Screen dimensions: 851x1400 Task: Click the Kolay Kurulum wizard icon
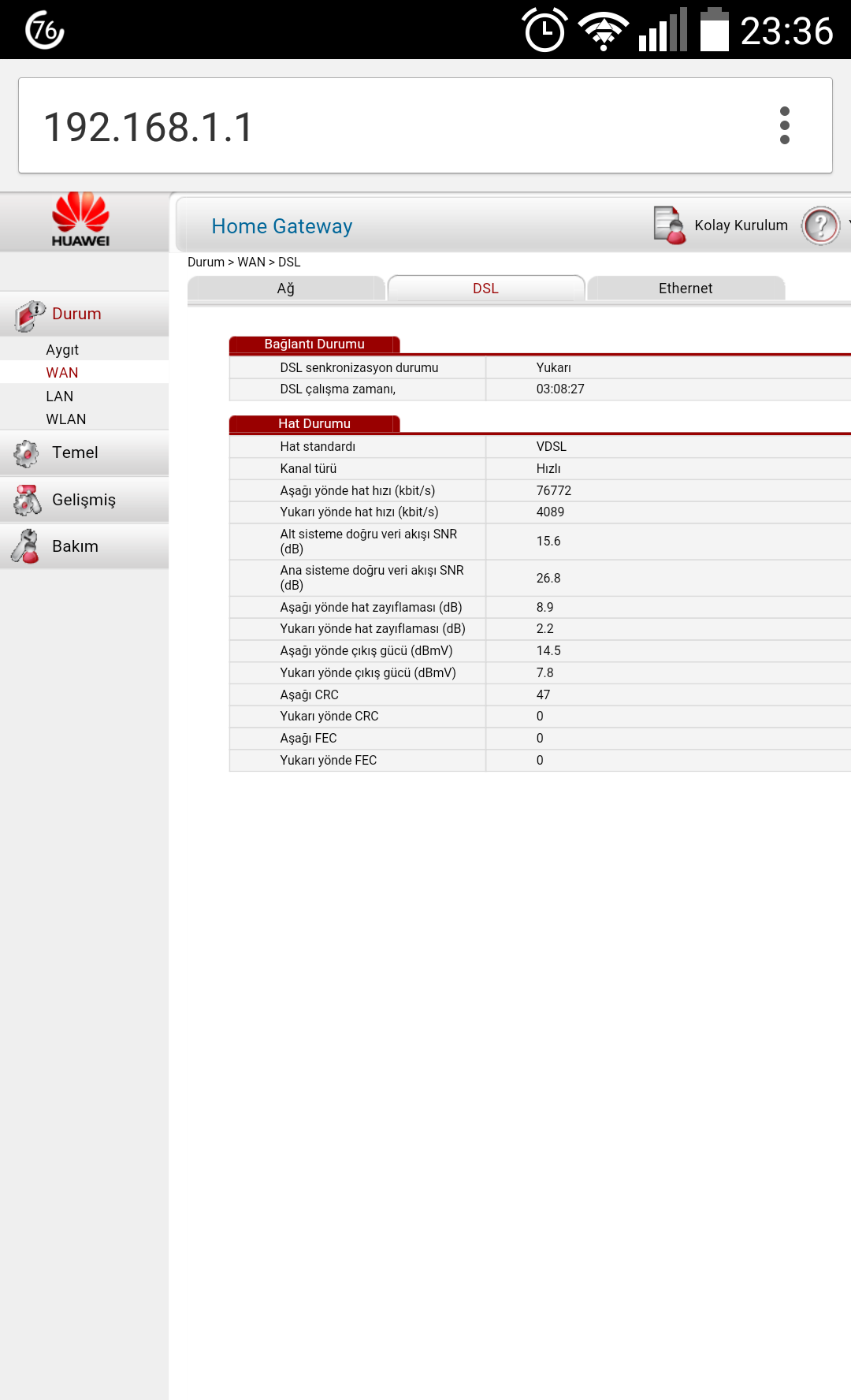[670, 225]
